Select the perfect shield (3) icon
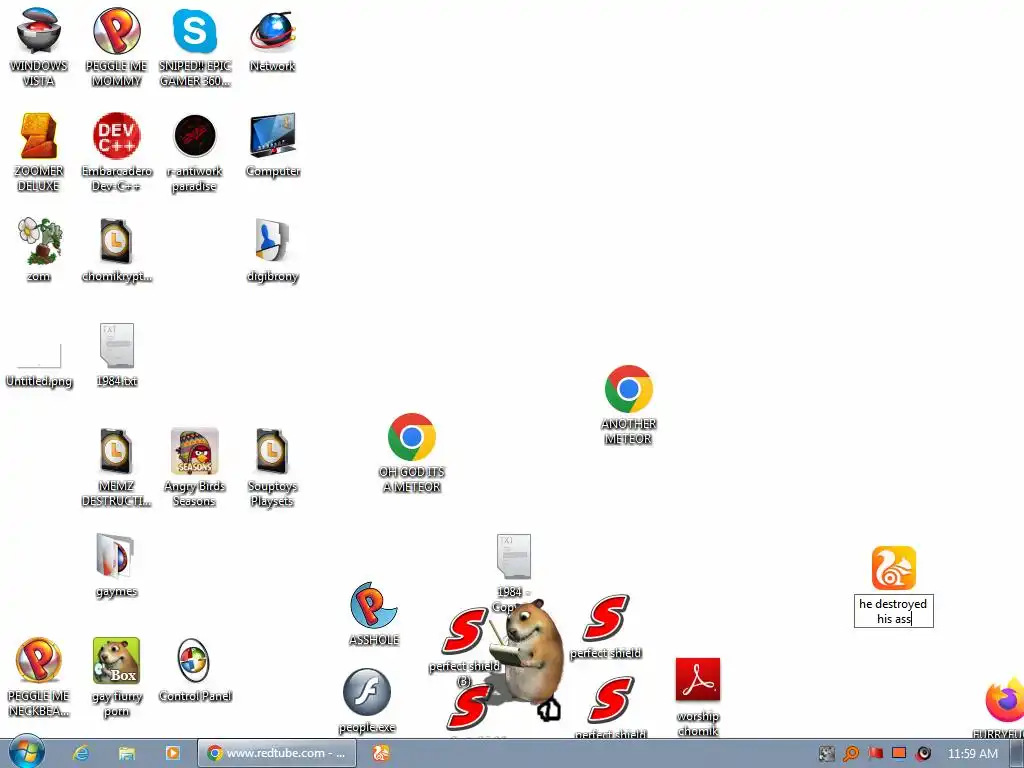This screenshot has width=1024, height=768. pyautogui.click(x=464, y=632)
